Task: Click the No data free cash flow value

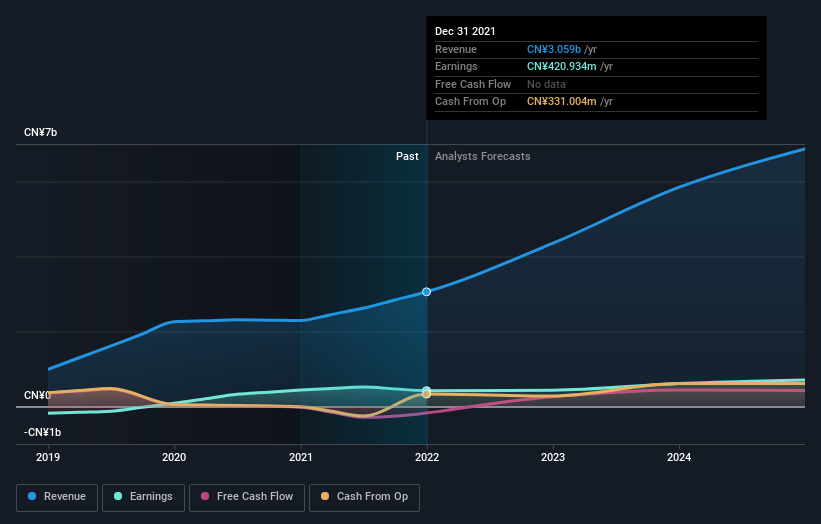Action: click(x=546, y=84)
